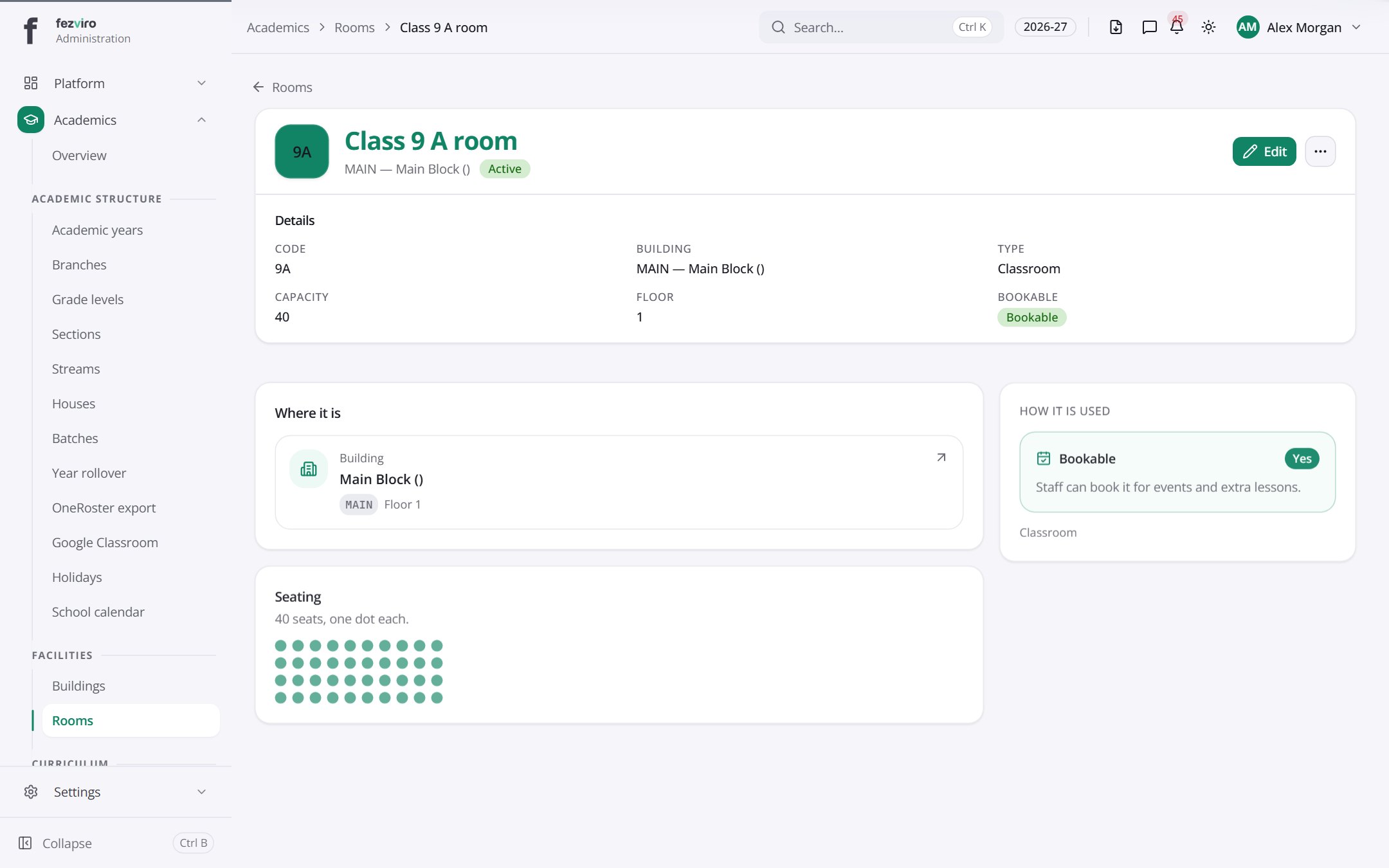Click the Platform grid icon

(x=31, y=83)
